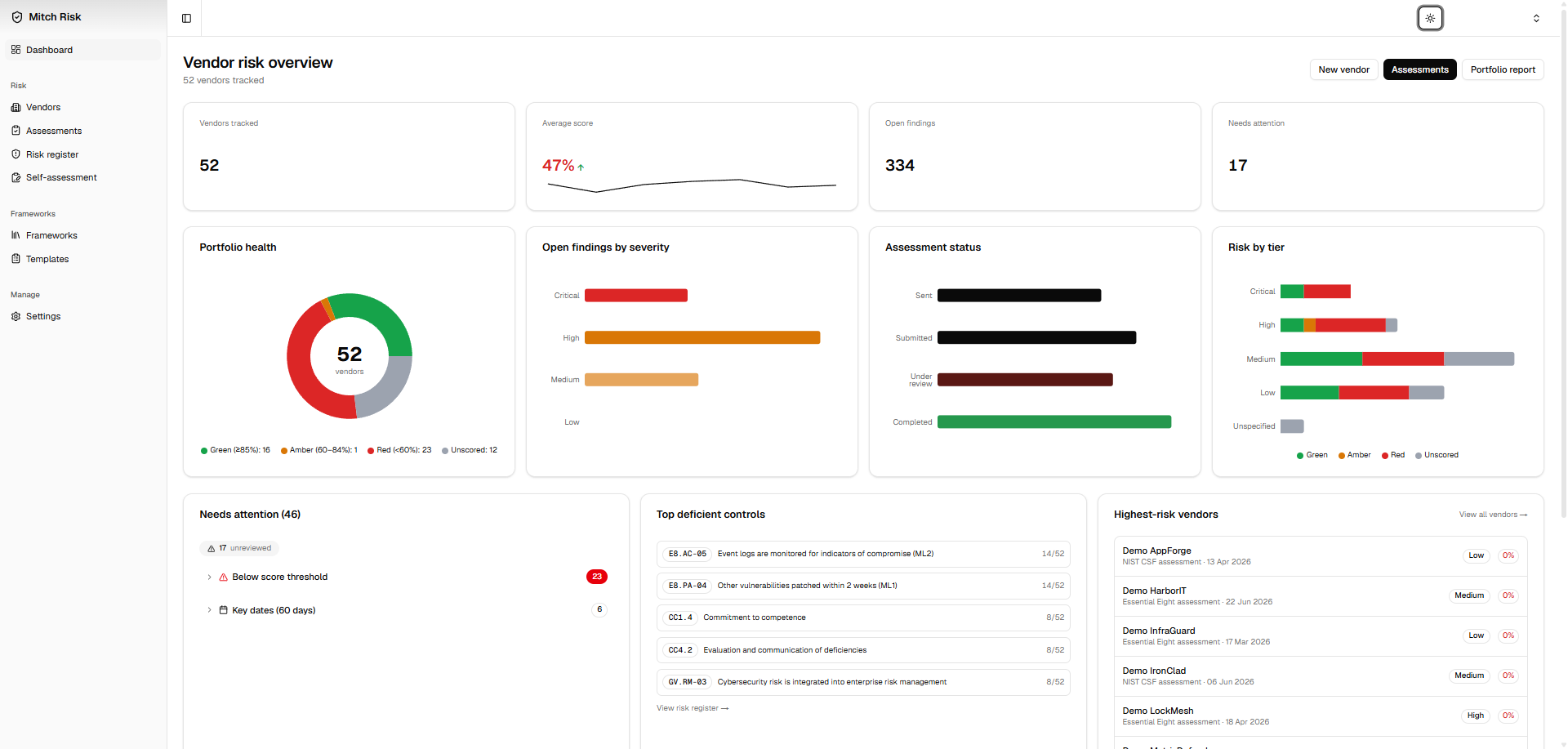The width and height of the screenshot is (1568, 749).
Task: Click the Mitch Risk shield logo icon
Action: pos(16,17)
